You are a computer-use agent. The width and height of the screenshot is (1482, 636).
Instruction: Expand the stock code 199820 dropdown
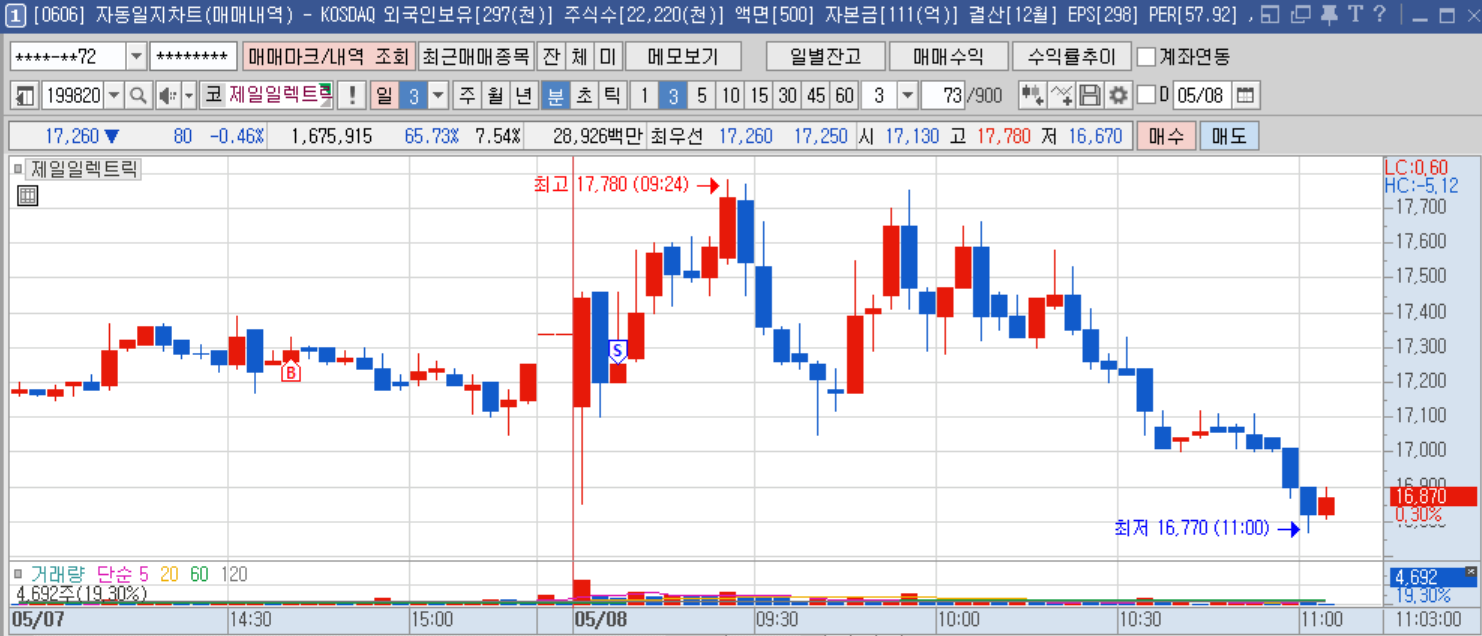114,96
